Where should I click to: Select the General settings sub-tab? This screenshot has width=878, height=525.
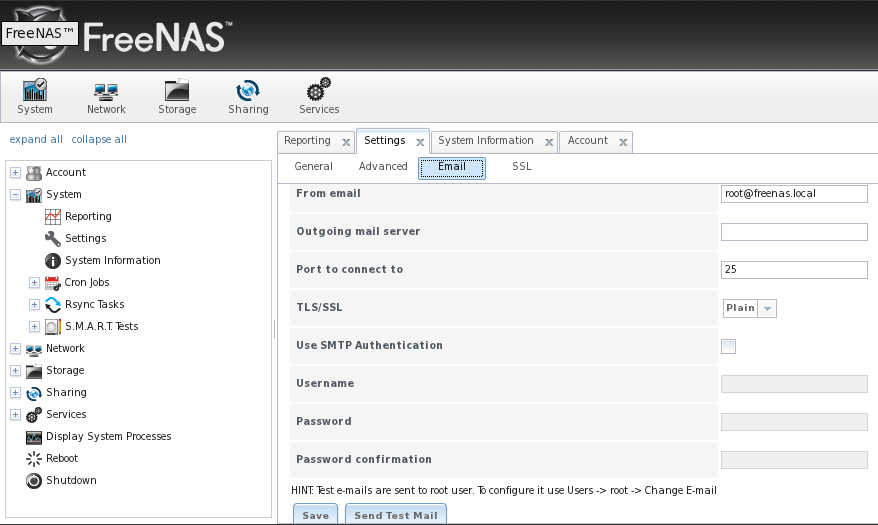coord(314,166)
